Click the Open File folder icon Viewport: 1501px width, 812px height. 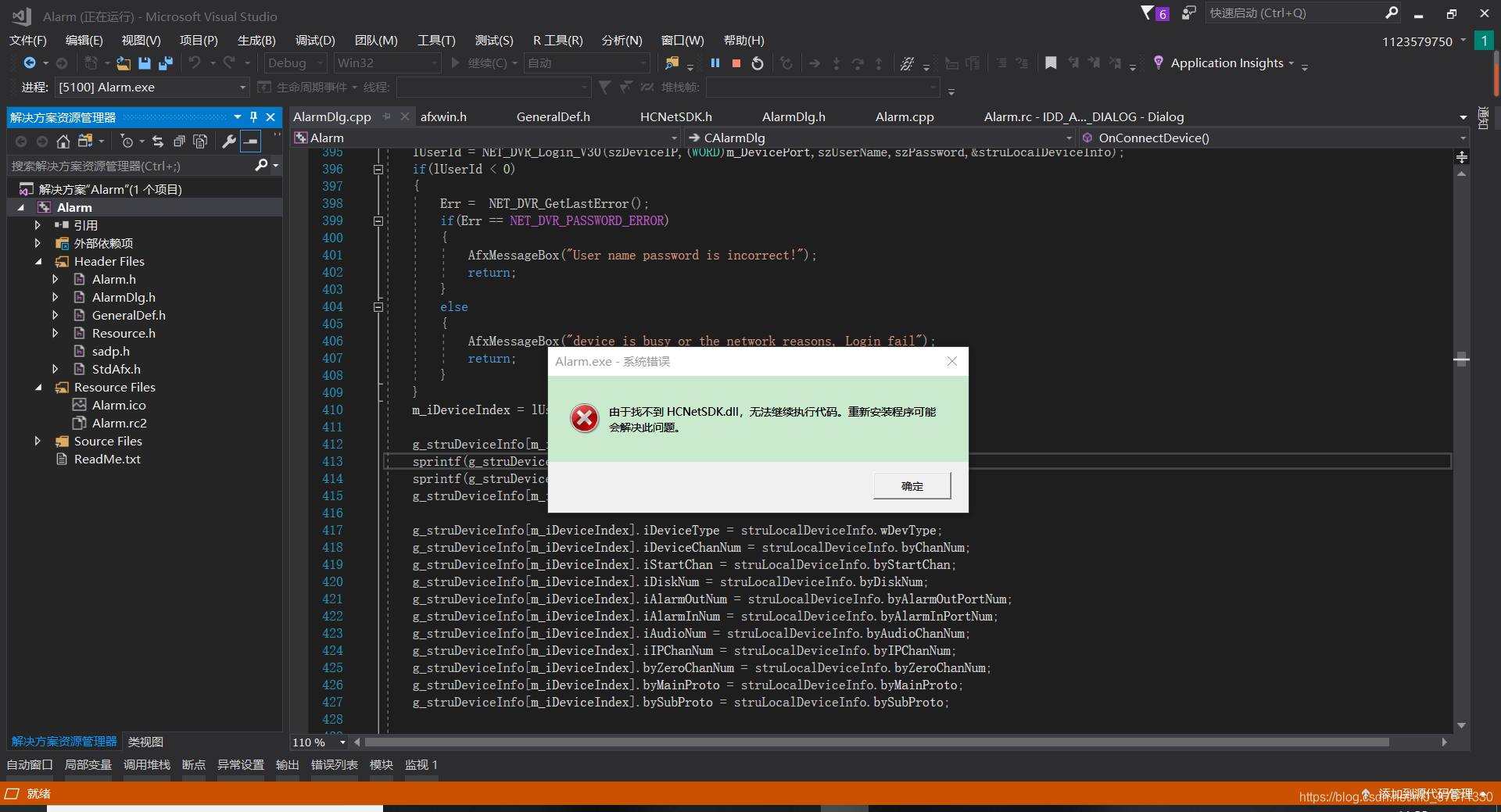[124, 63]
